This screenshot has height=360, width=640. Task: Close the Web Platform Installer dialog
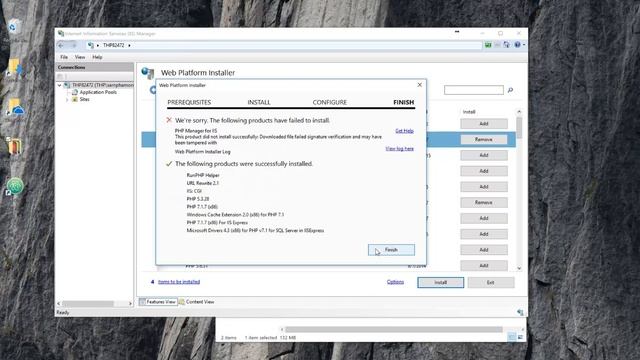tap(420, 85)
